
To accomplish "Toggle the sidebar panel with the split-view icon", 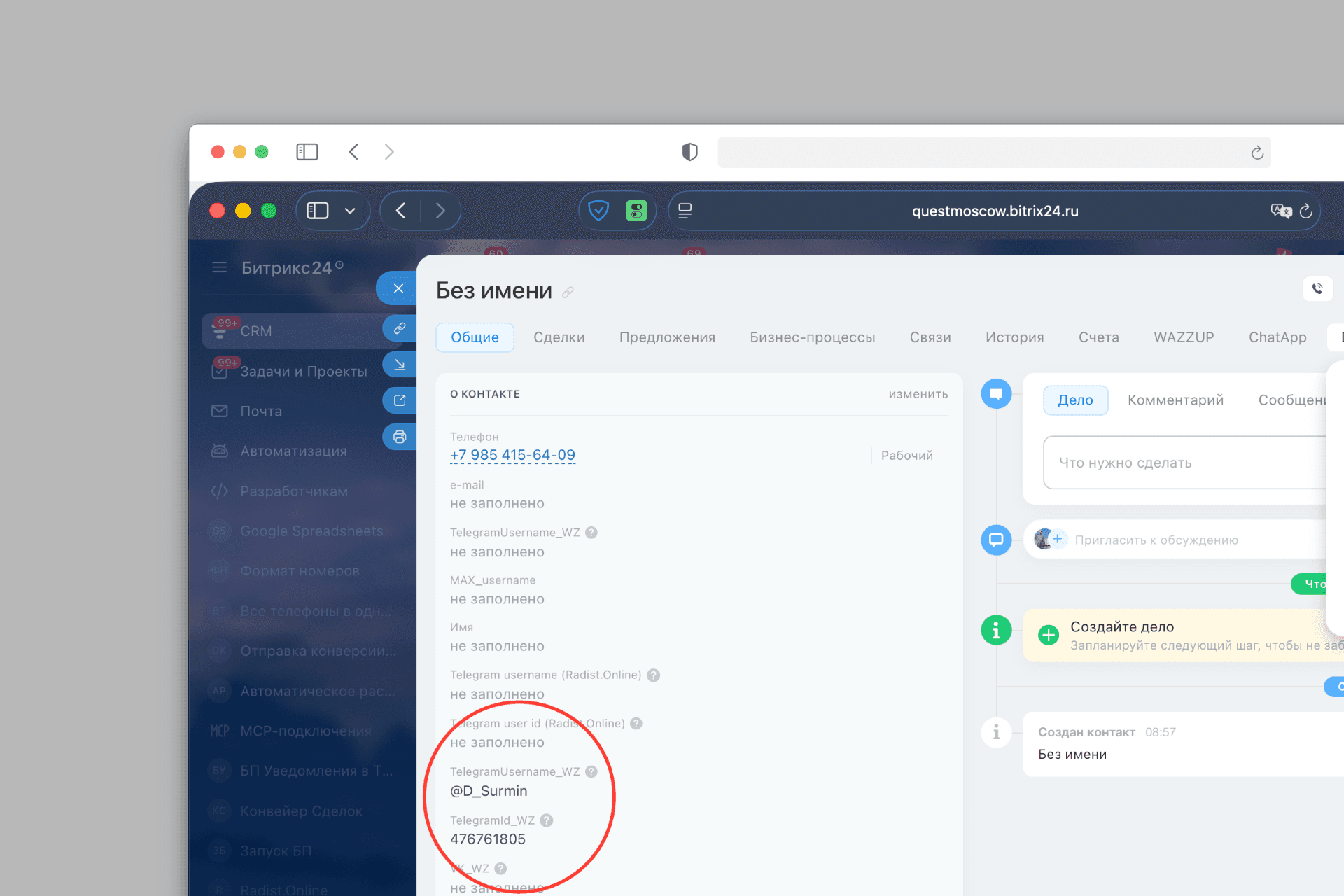I will pos(317,210).
